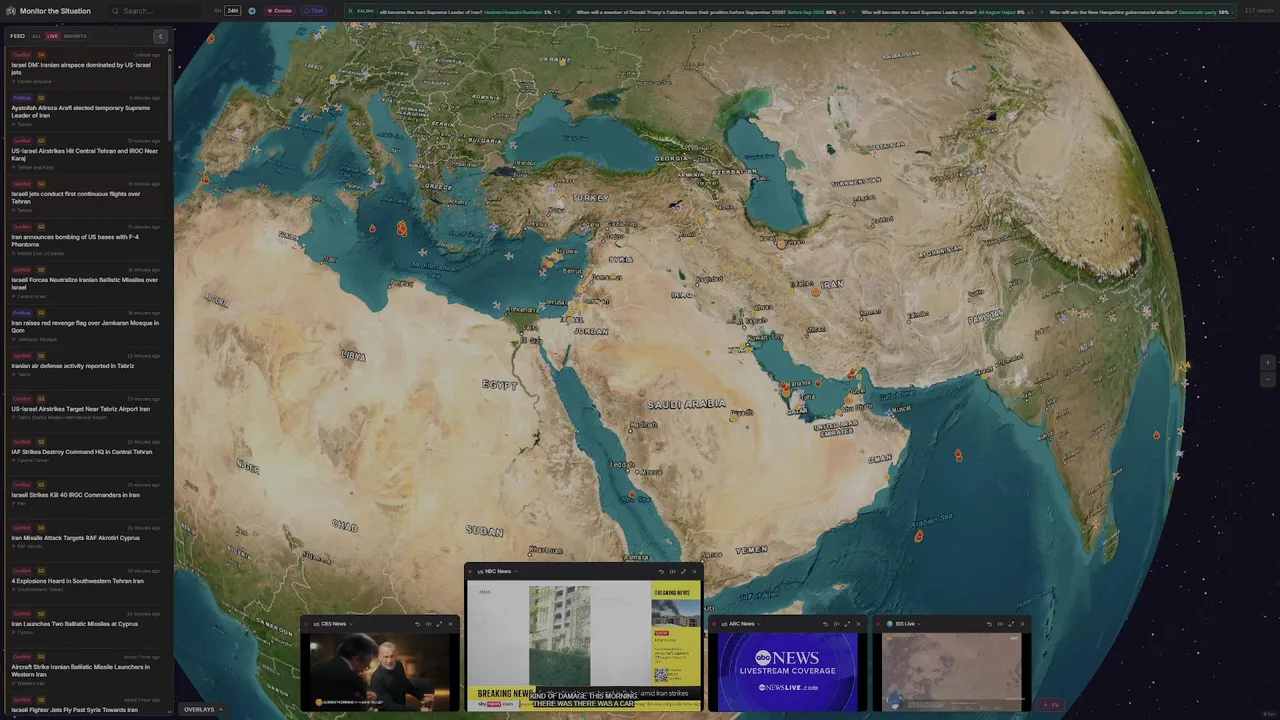Click the Donate button

[280, 11]
